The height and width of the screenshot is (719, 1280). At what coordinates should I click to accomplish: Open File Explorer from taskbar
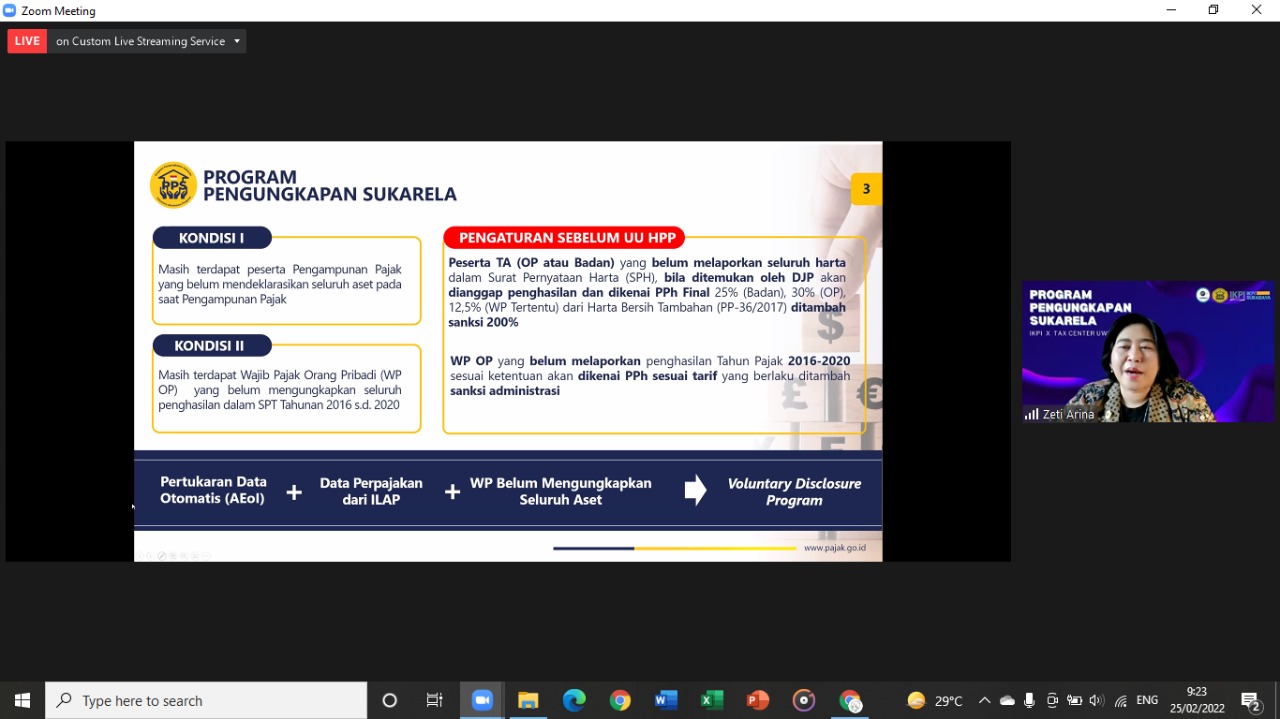tap(528, 700)
